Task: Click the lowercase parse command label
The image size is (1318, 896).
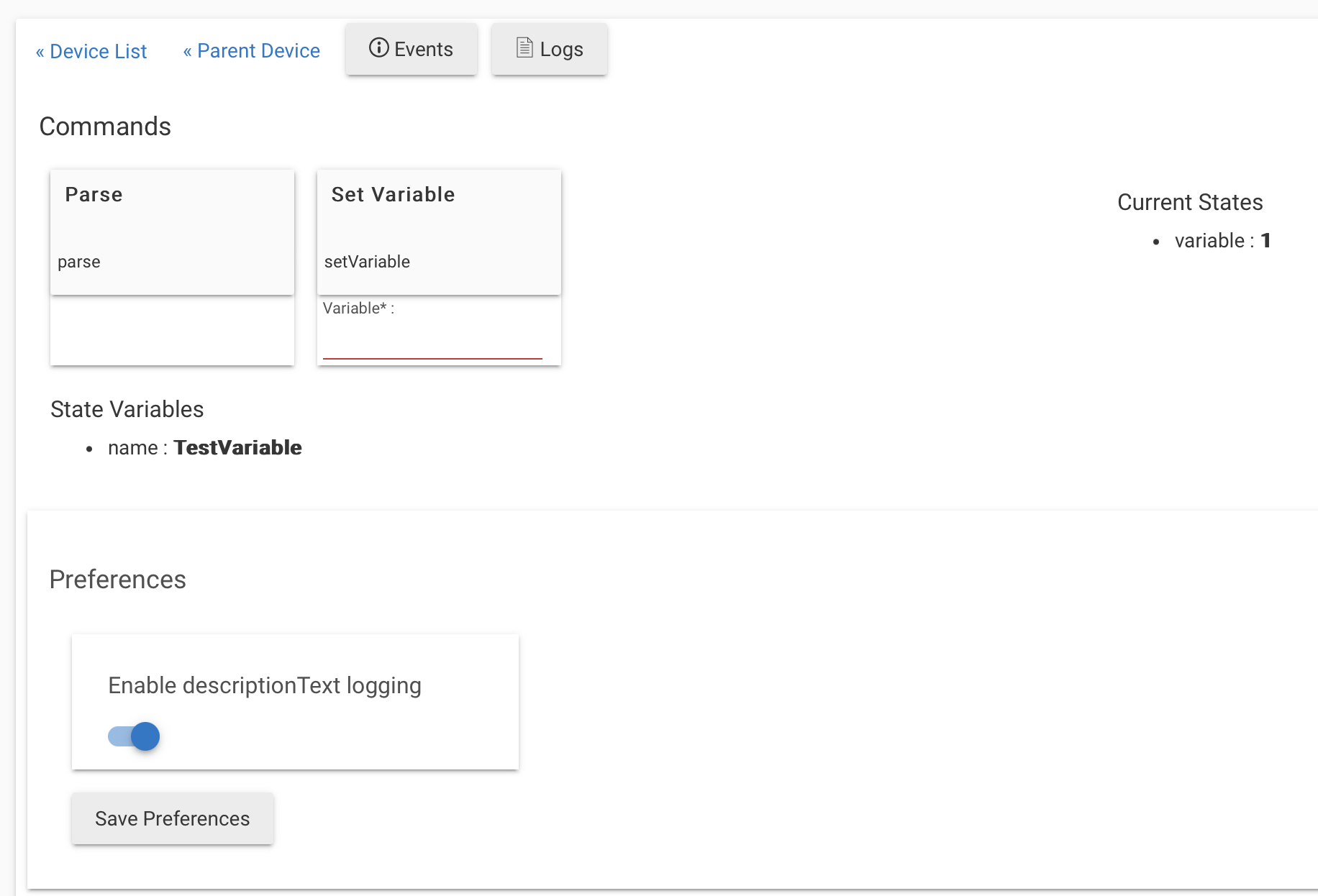Action: point(79,262)
